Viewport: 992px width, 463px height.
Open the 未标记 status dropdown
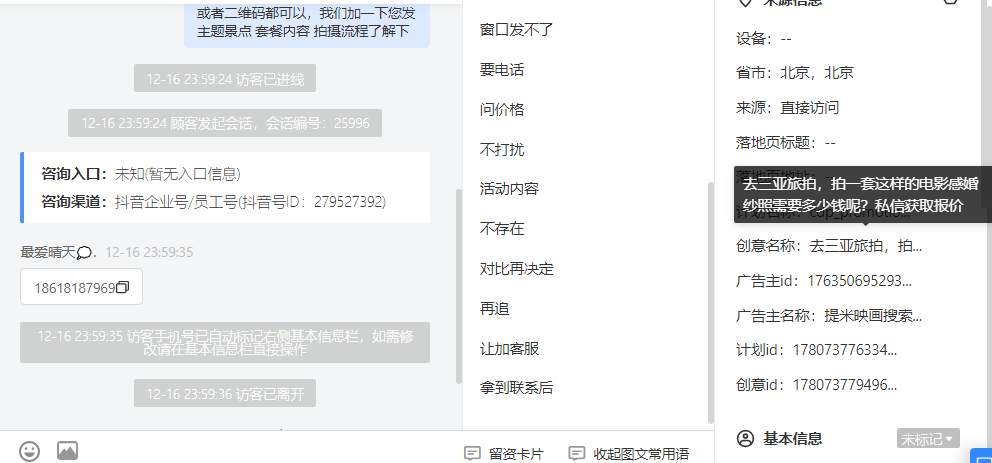point(928,438)
